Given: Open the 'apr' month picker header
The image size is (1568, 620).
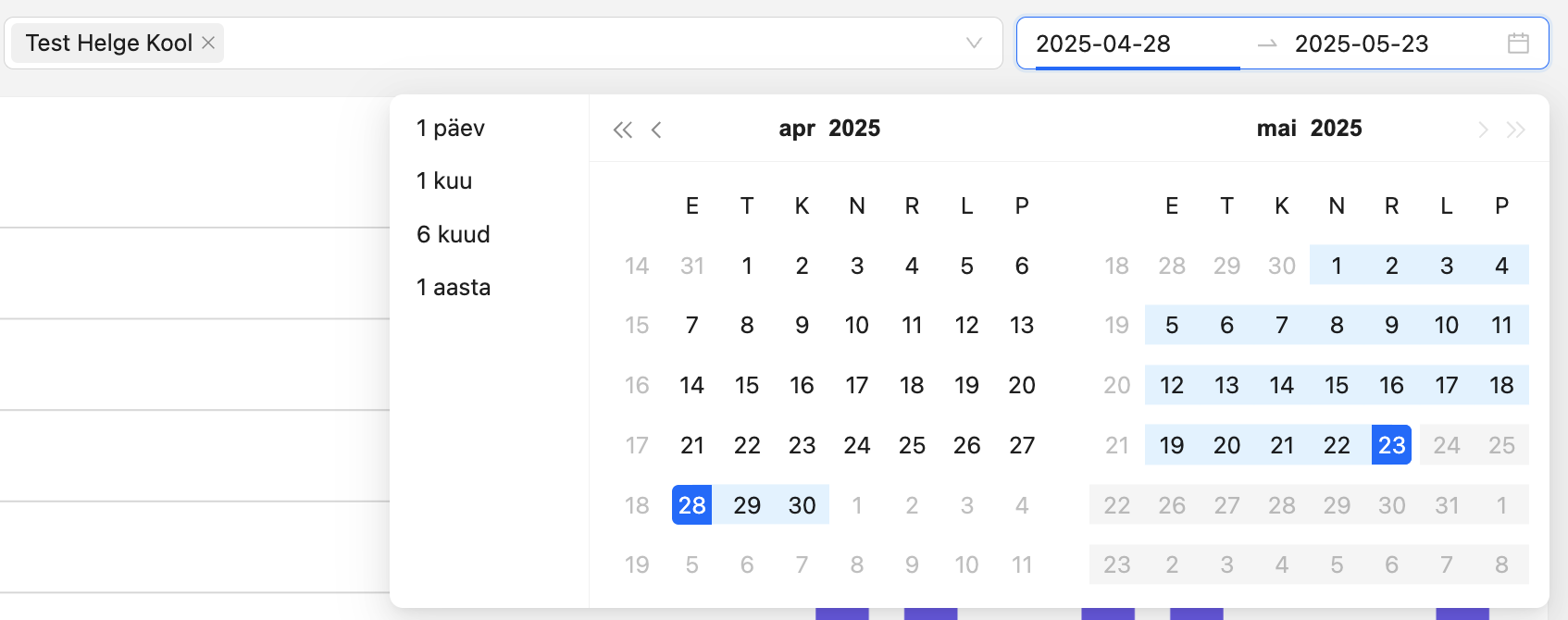Looking at the screenshot, I should point(797,129).
